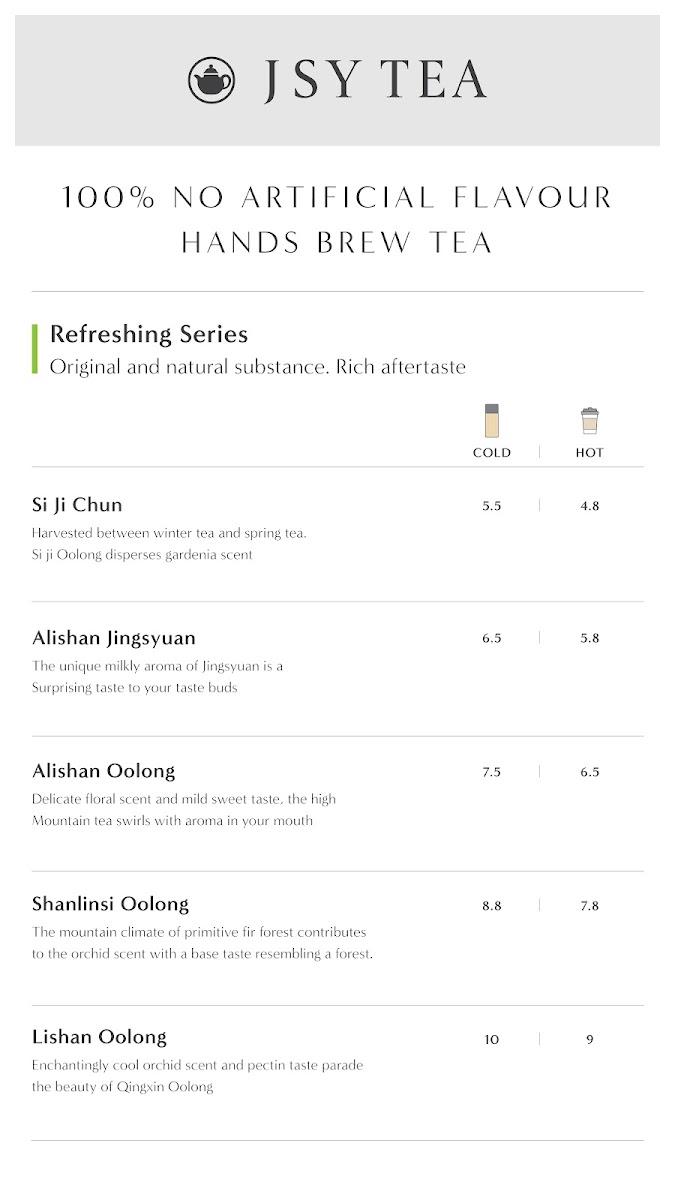Select Alishan Oolong tea name
675x1200 pixels.
click(103, 771)
